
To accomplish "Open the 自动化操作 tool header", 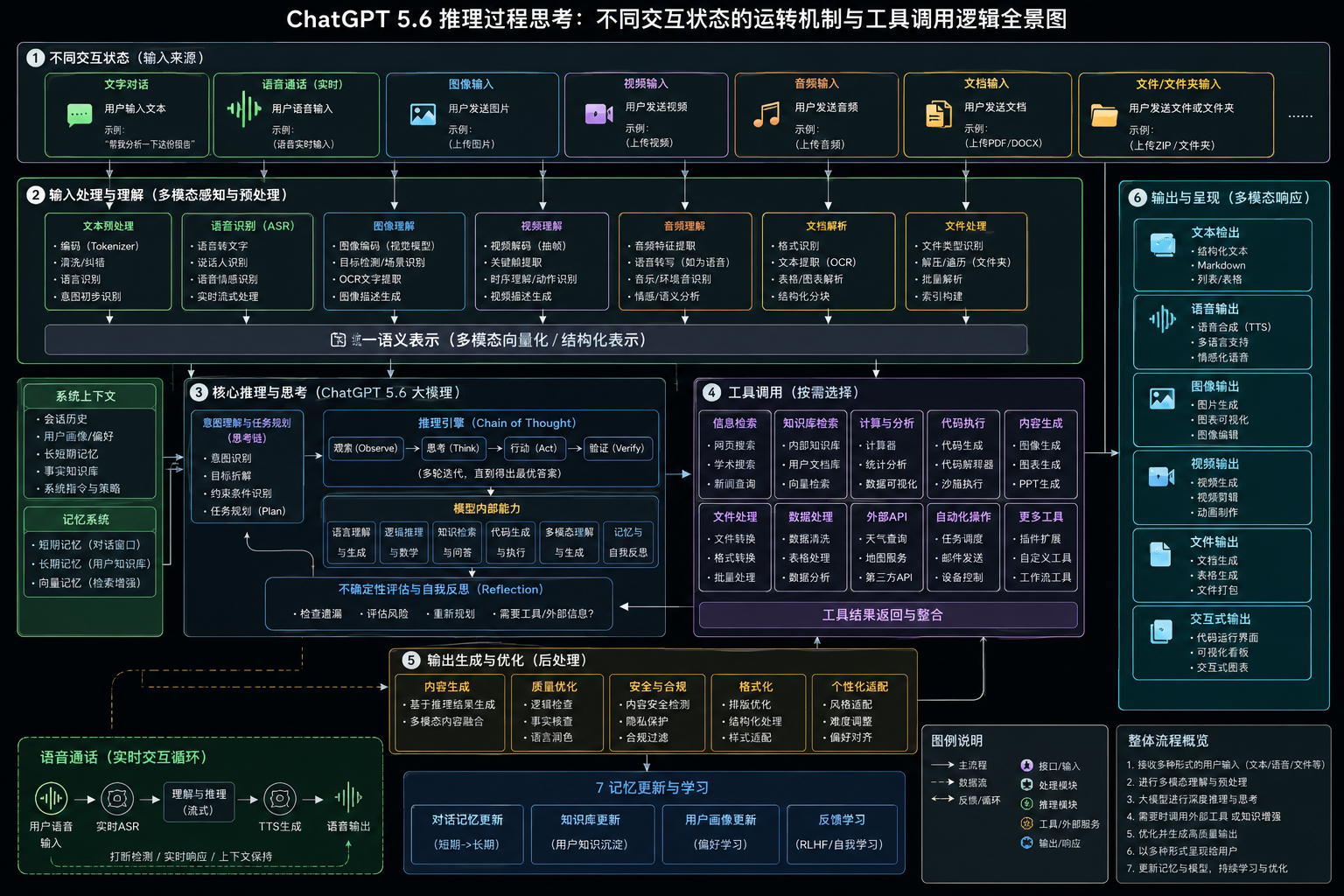I will 962,516.
